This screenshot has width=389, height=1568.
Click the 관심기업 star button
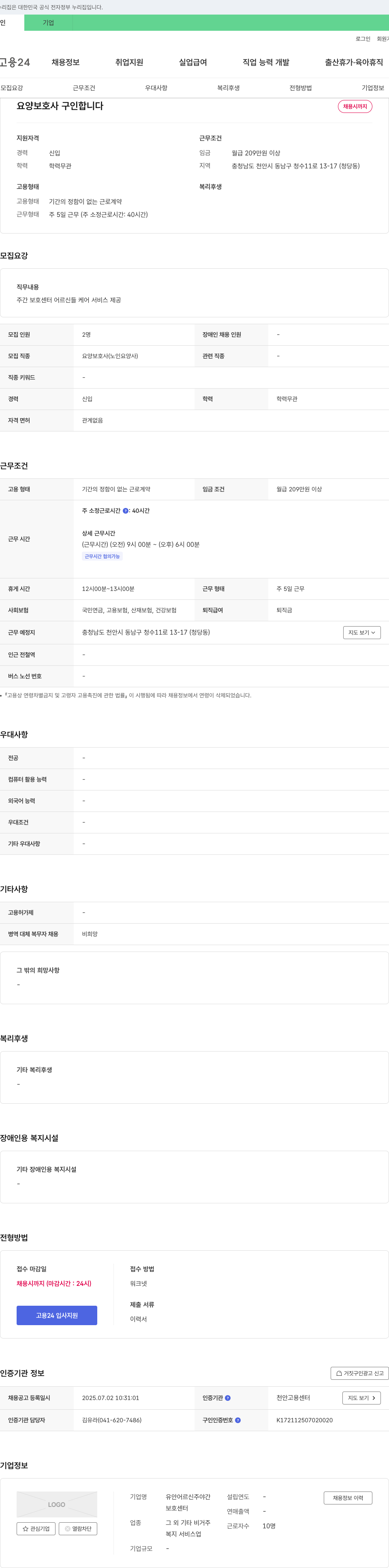pyautogui.click(x=36, y=1528)
